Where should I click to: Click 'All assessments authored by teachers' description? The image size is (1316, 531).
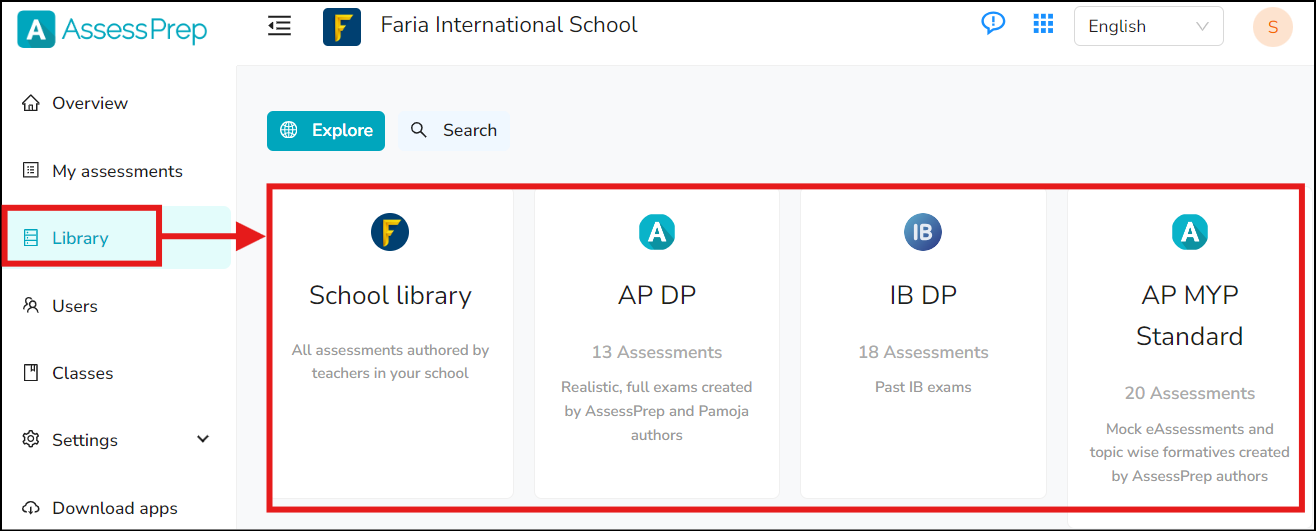click(390, 361)
